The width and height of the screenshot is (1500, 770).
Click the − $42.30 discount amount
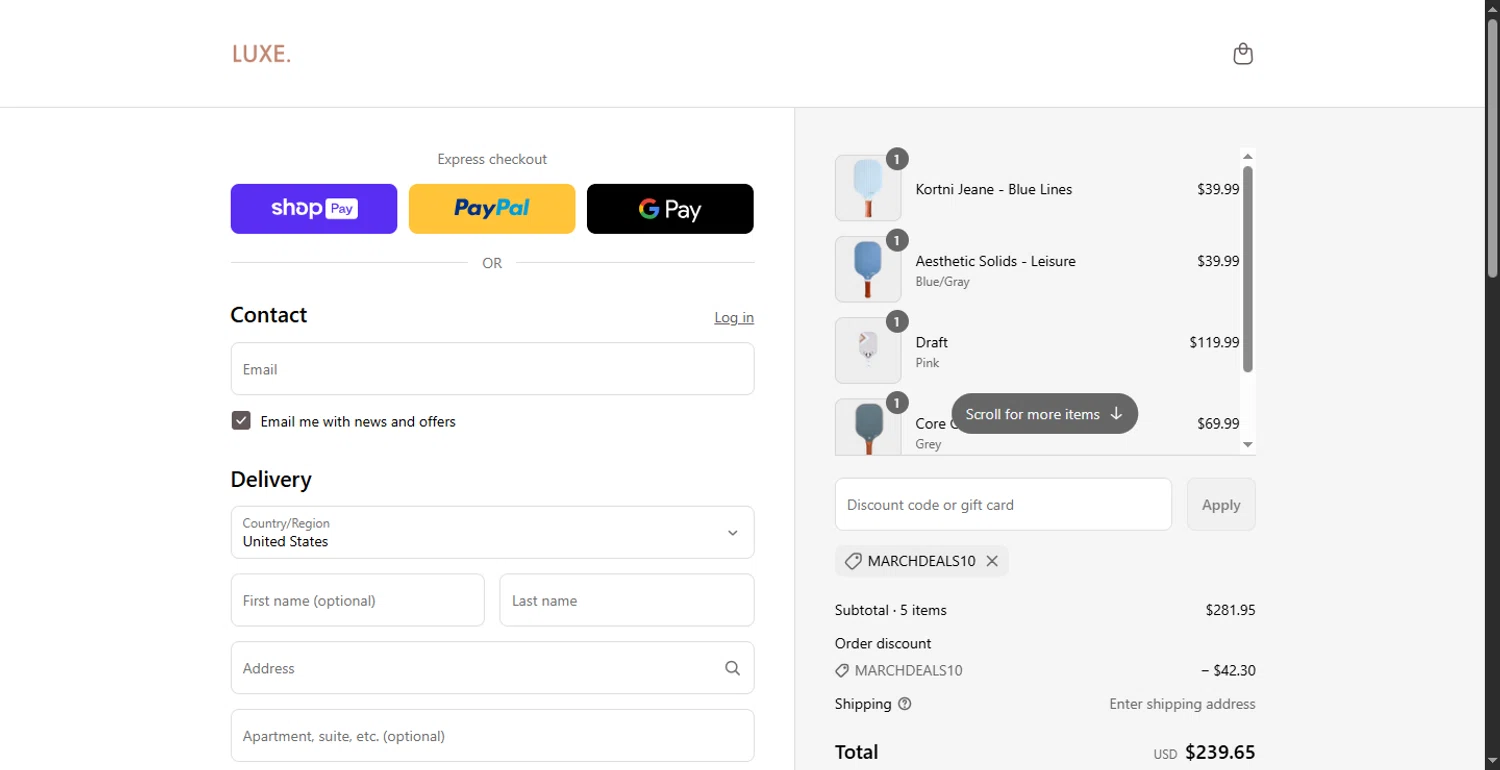tap(1228, 671)
